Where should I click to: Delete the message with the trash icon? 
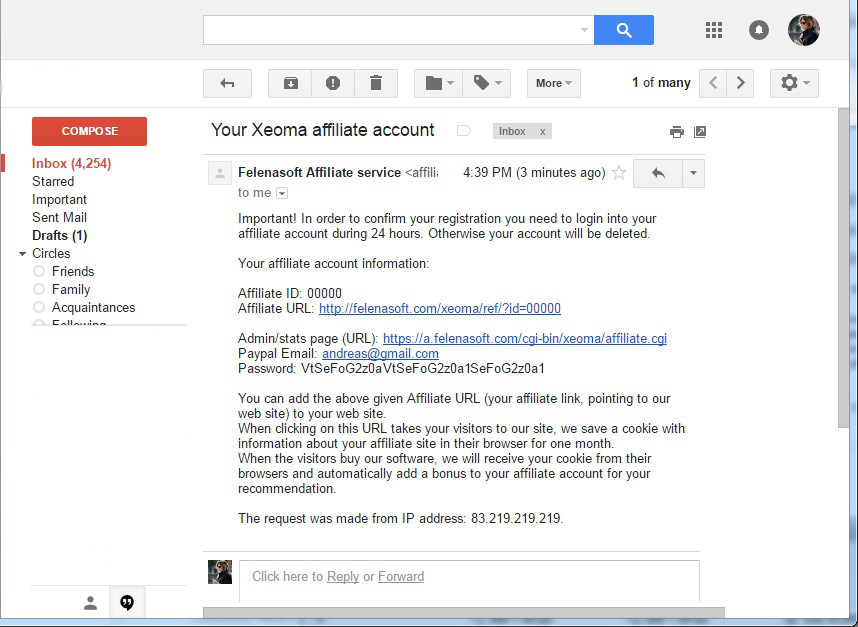pyautogui.click(x=376, y=83)
